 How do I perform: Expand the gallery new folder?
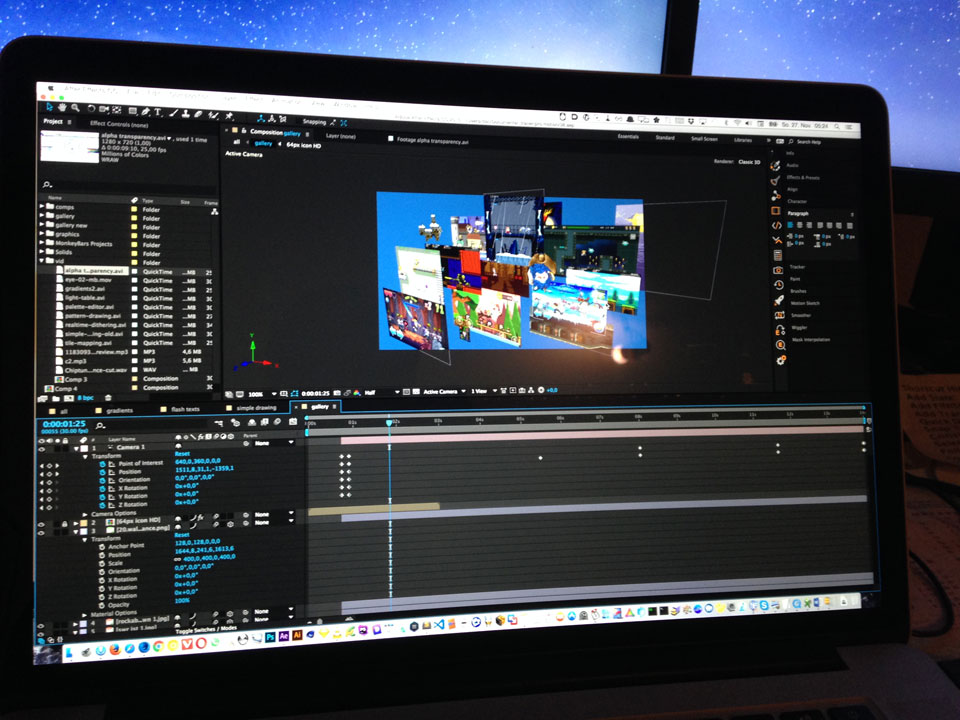(x=43, y=225)
